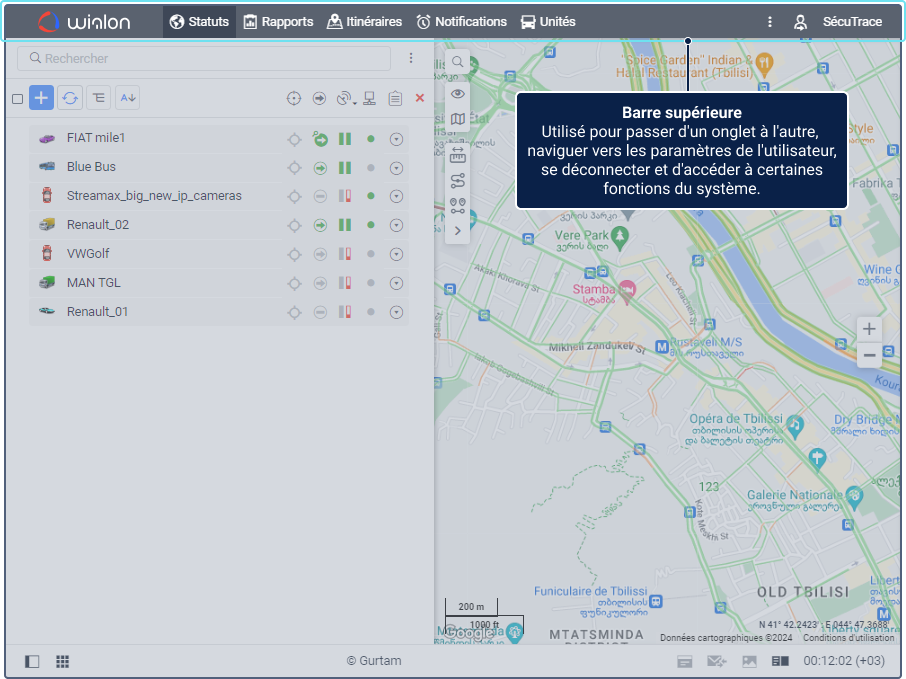This screenshot has height=679, width=906.
Task: Switch to the Rapports tab
Action: click(278, 21)
